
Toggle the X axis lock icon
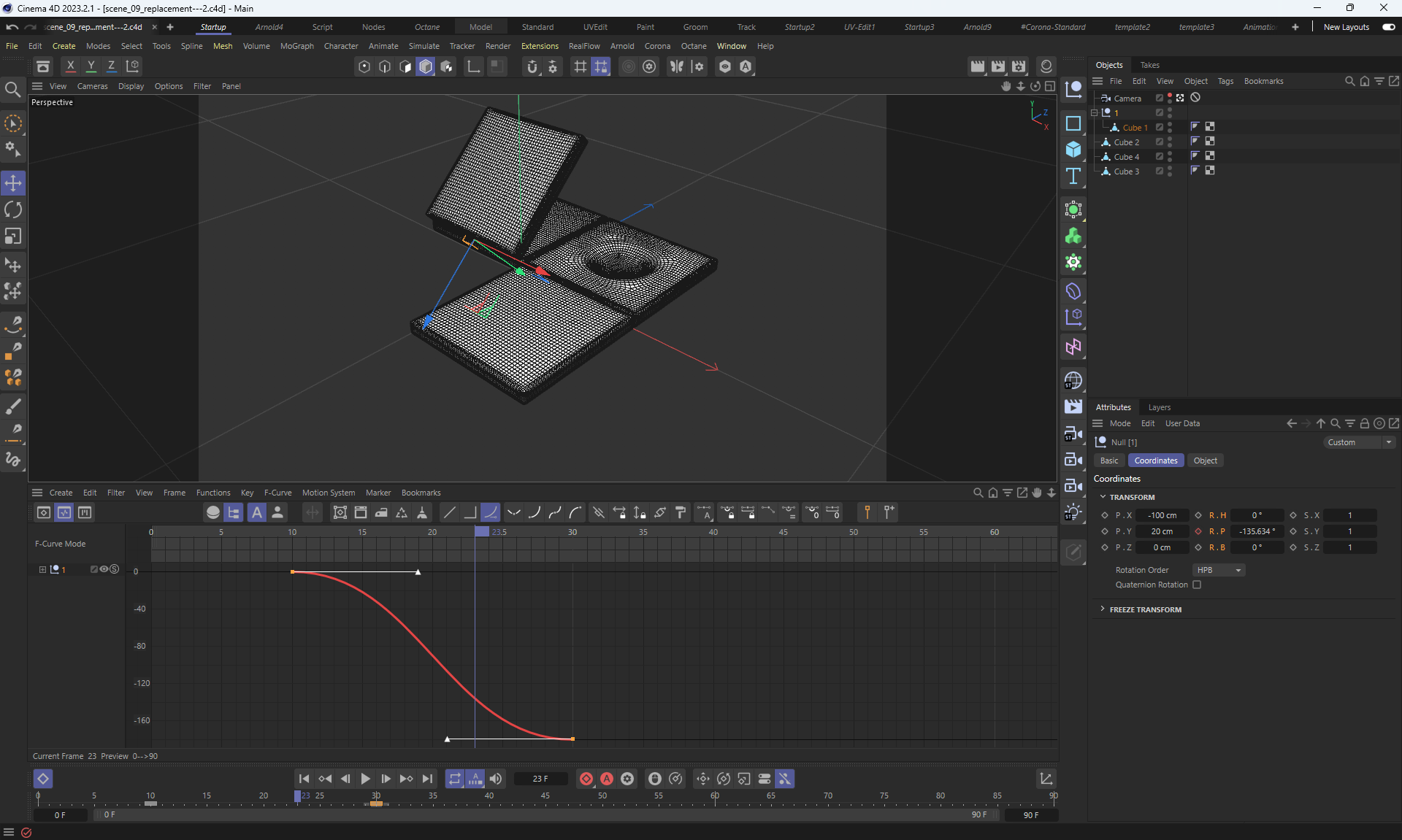71,66
